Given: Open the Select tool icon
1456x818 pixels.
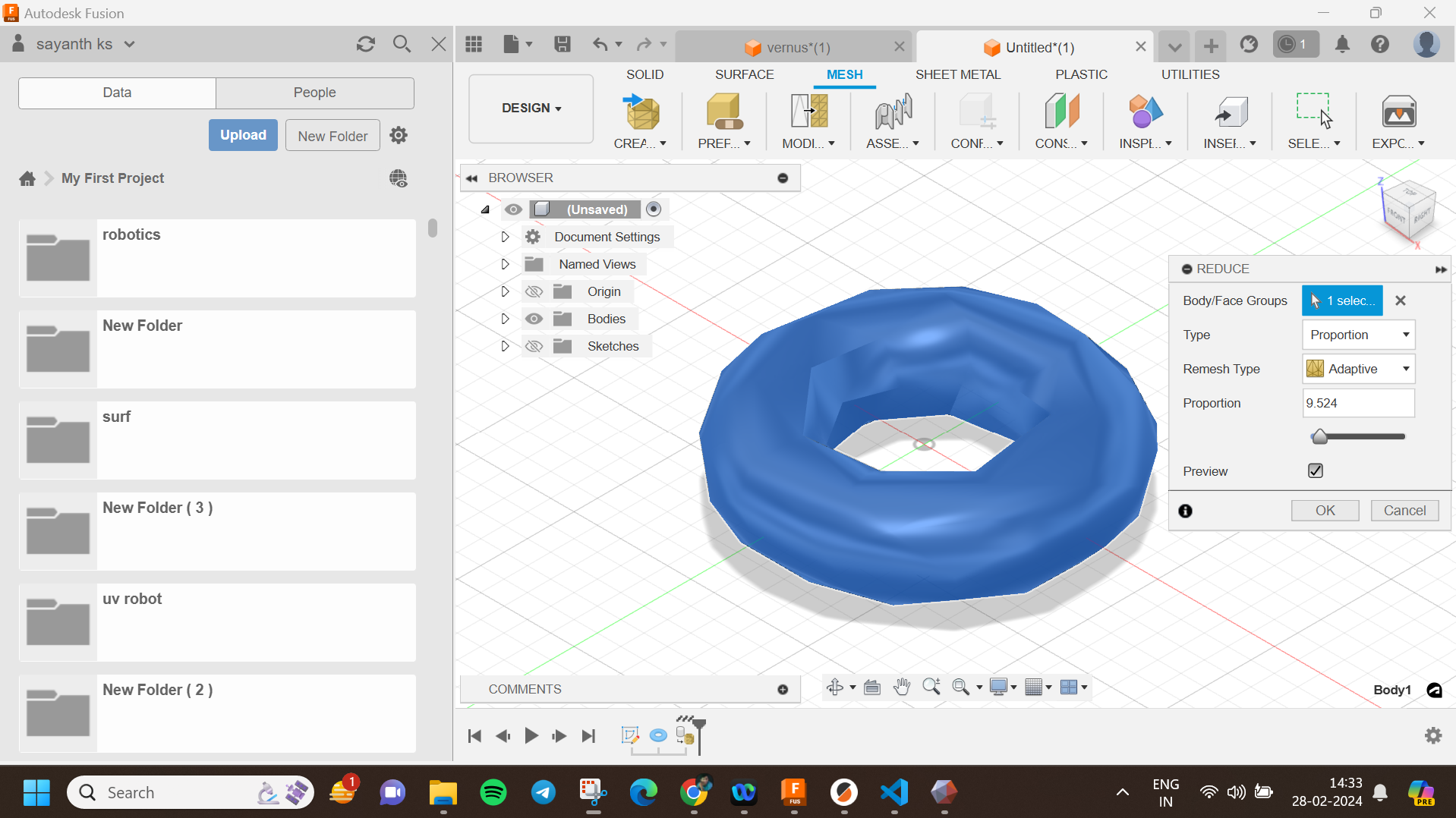Looking at the screenshot, I should (1315, 112).
